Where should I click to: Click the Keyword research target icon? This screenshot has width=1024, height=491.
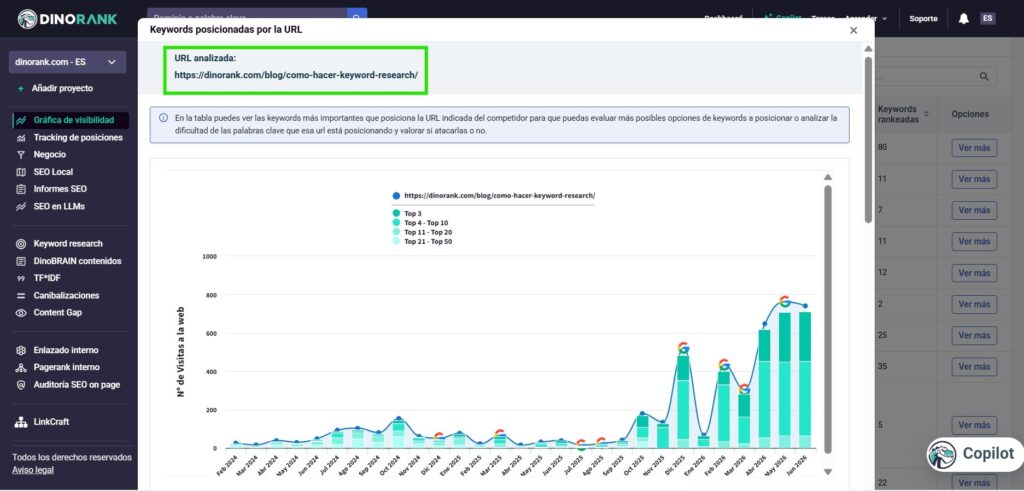click(21, 244)
